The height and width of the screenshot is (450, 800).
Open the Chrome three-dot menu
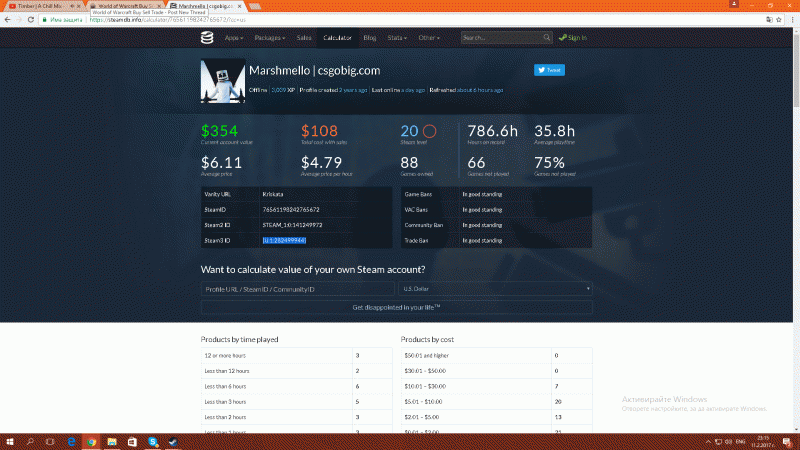(792, 20)
